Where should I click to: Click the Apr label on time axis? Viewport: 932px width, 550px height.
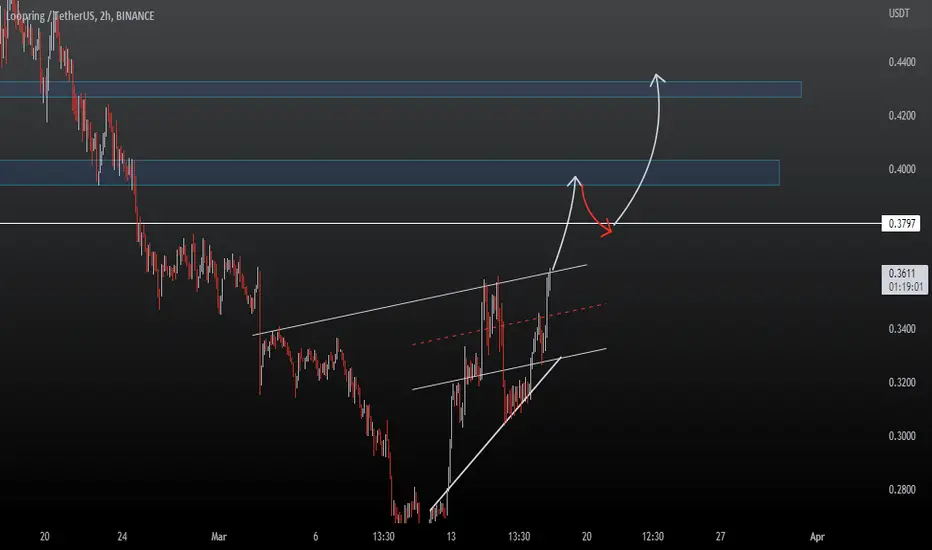tap(817, 536)
